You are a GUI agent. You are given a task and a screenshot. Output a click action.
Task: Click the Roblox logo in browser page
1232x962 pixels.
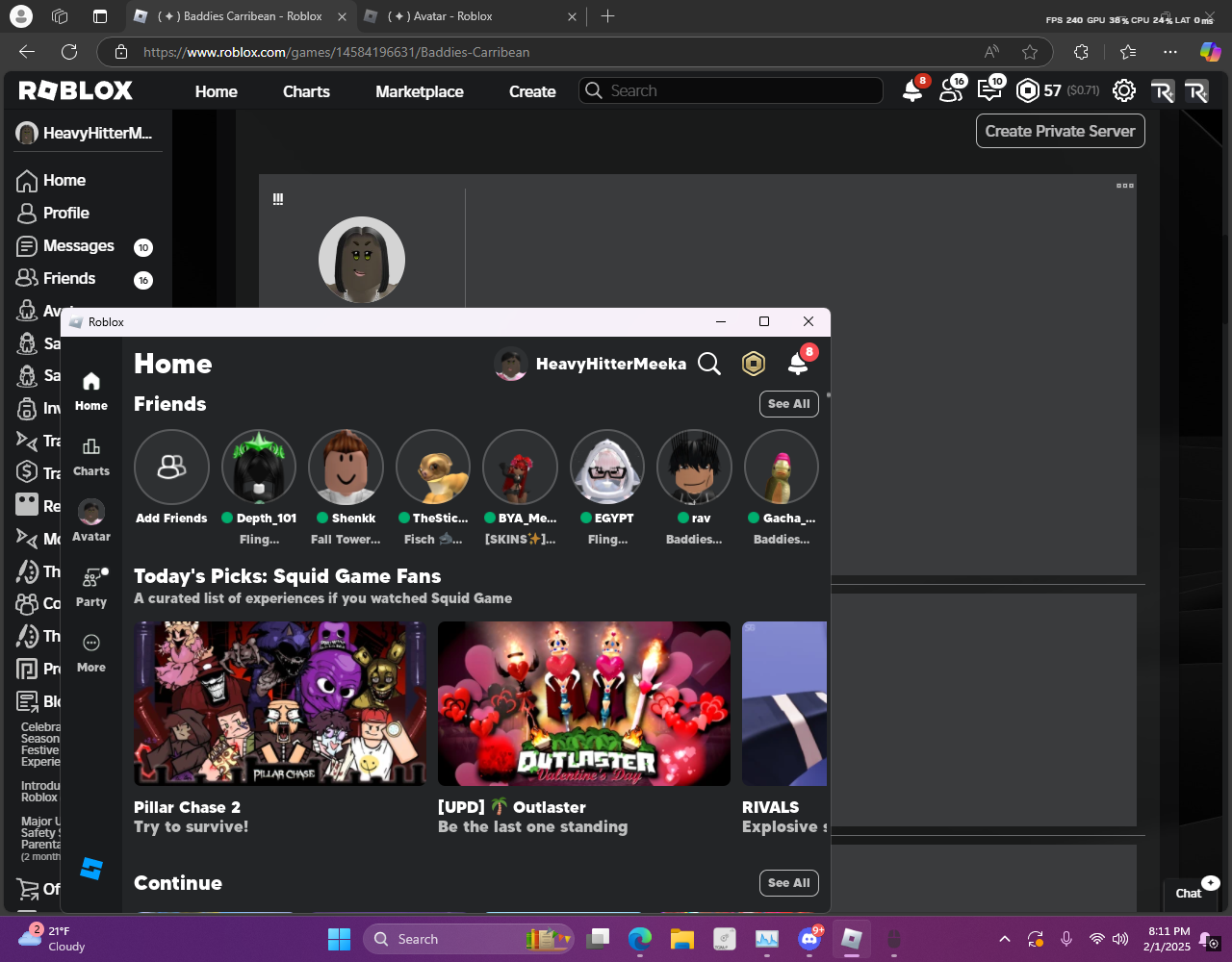click(x=76, y=90)
